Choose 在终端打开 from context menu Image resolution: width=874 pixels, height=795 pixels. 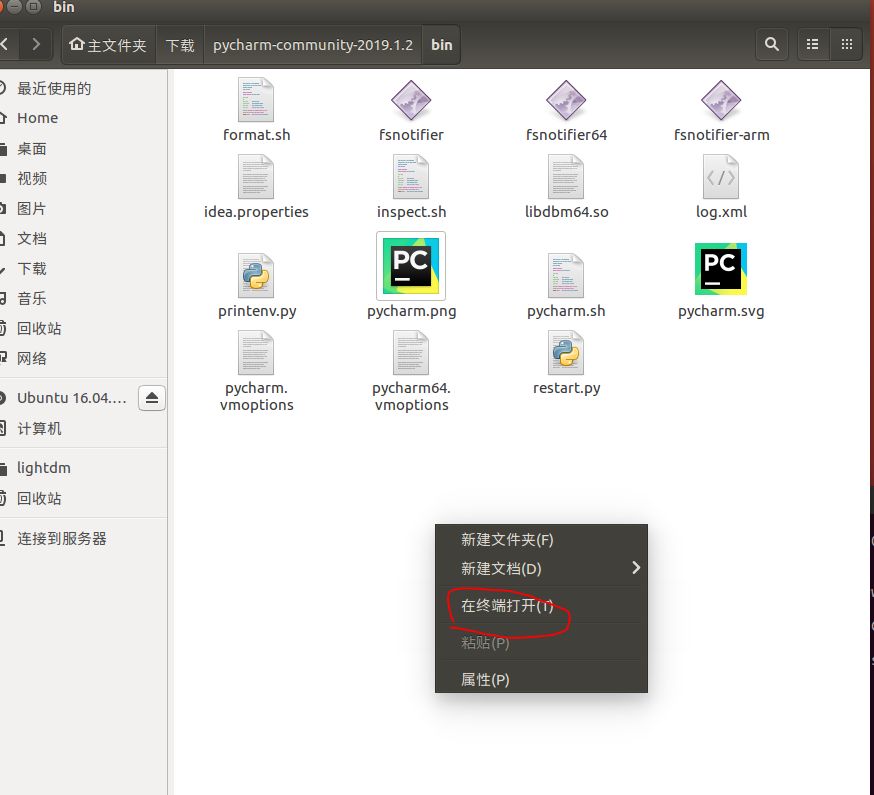tap(506, 605)
